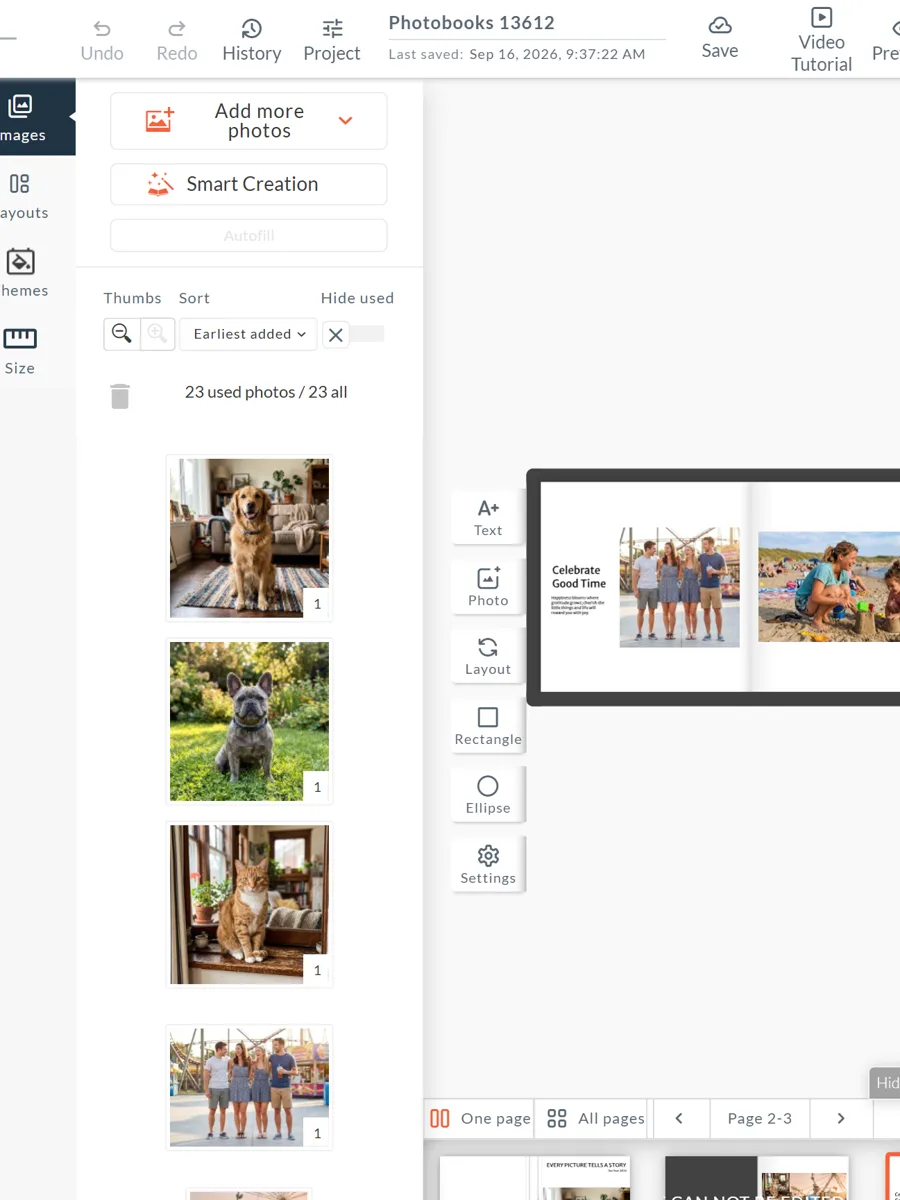Add a Photo placeholder to page
Image resolution: width=900 pixels, height=1200 pixels.
(x=488, y=587)
